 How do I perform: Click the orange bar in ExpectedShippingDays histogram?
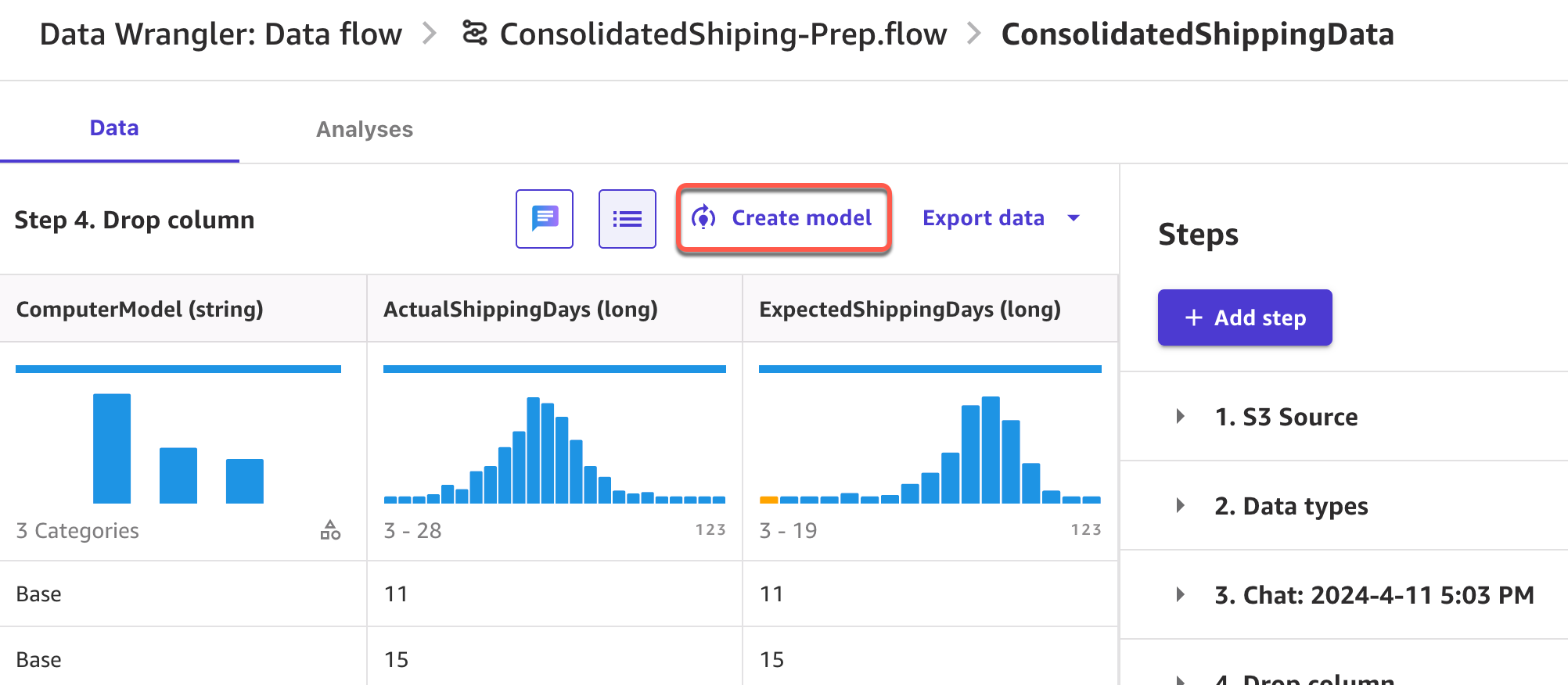768,500
